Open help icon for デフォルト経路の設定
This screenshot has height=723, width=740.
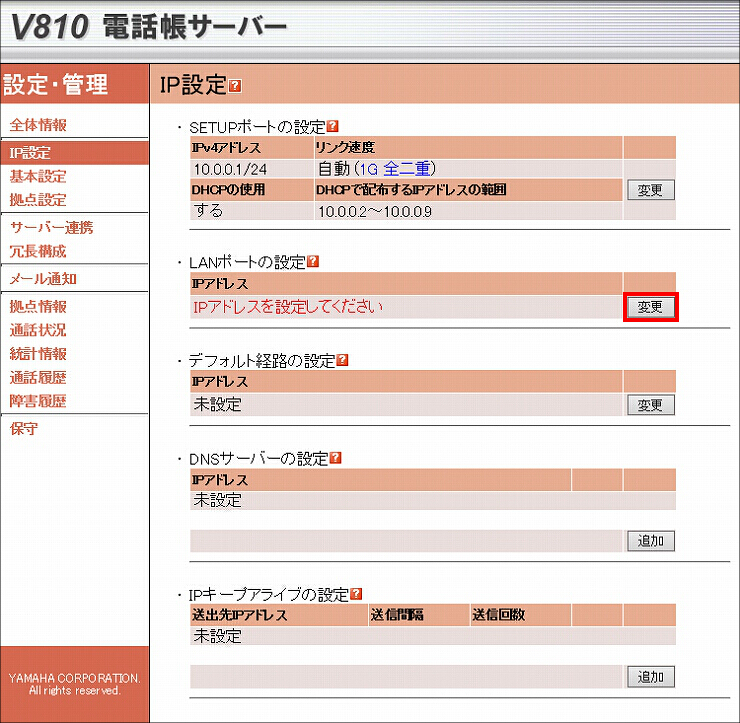(342, 360)
